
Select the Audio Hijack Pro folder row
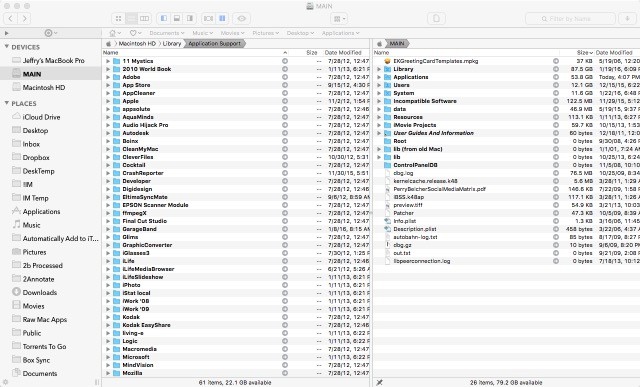pyautogui.click(x=236, y=125)
